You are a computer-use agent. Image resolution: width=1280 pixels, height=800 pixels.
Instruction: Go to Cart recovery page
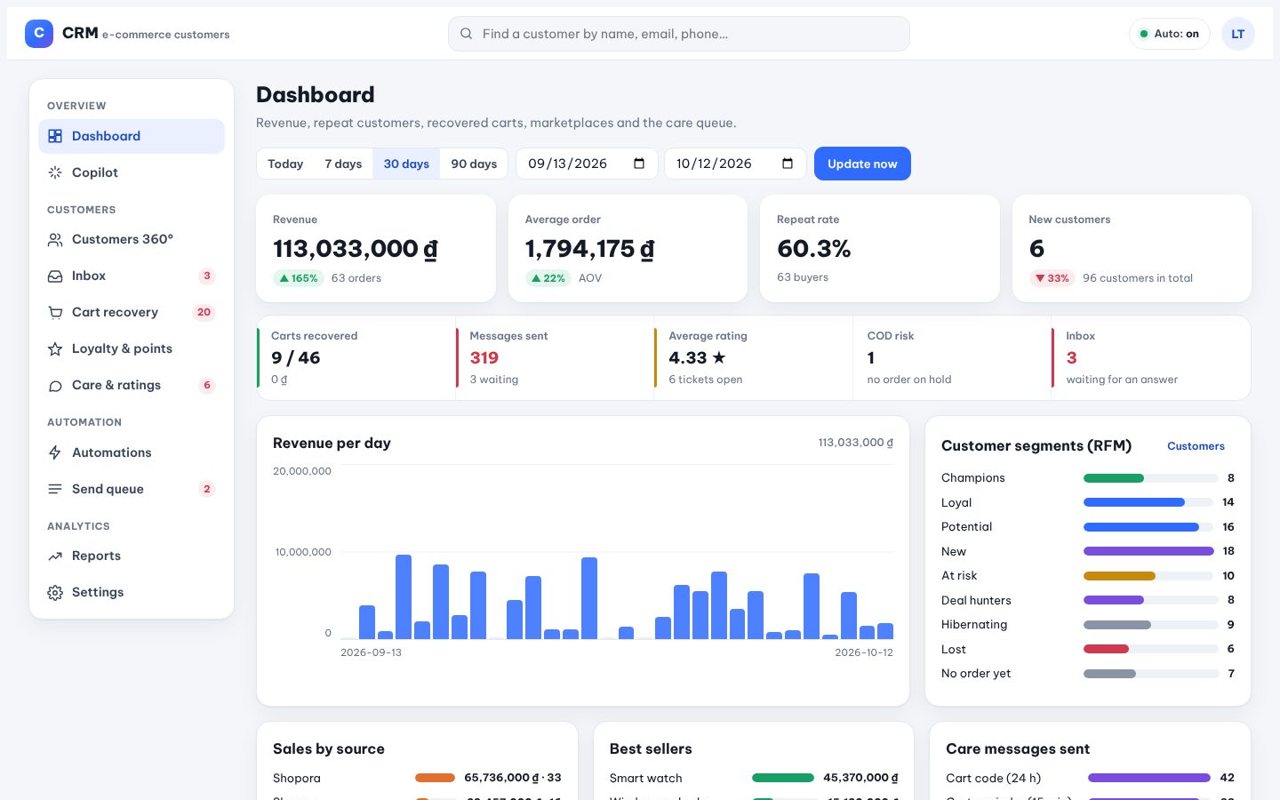pos(131,312)
